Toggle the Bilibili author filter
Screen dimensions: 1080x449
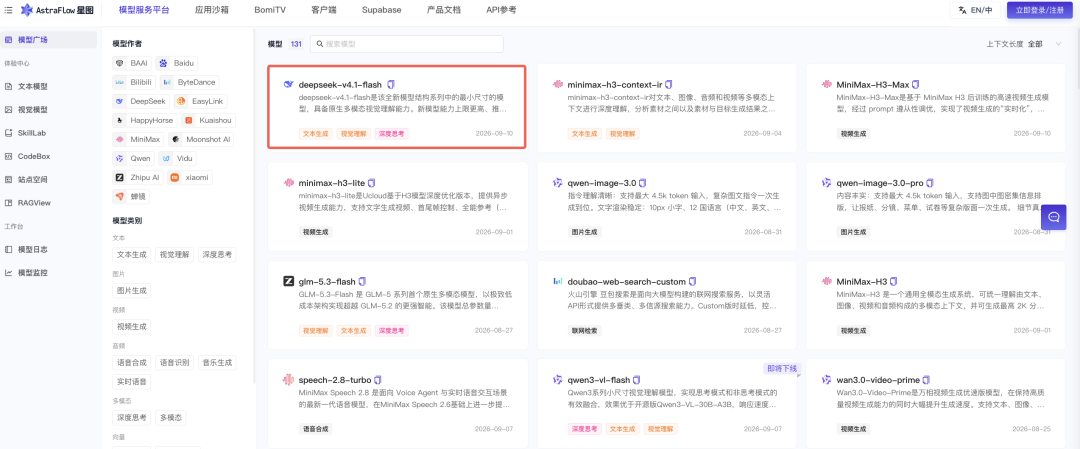134,82
